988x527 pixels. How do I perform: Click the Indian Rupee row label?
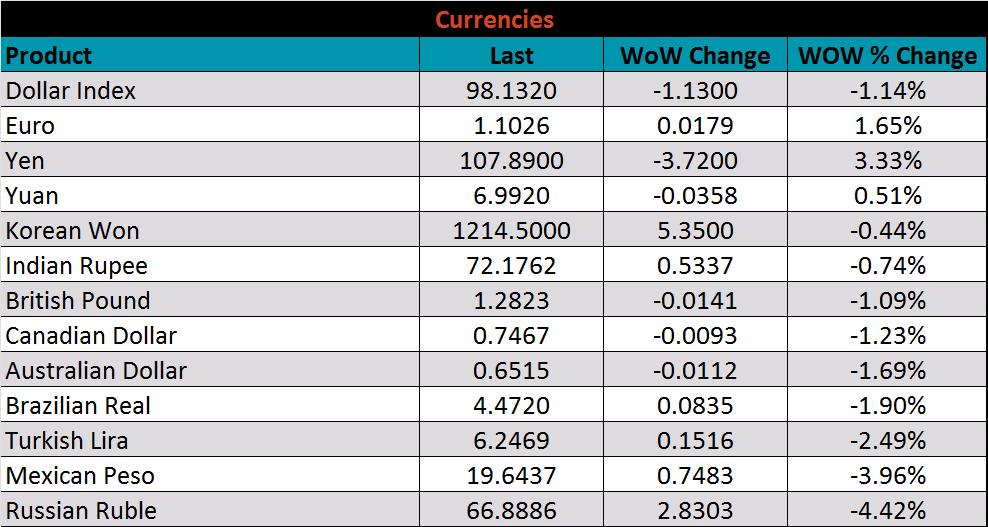coord(77,266)
